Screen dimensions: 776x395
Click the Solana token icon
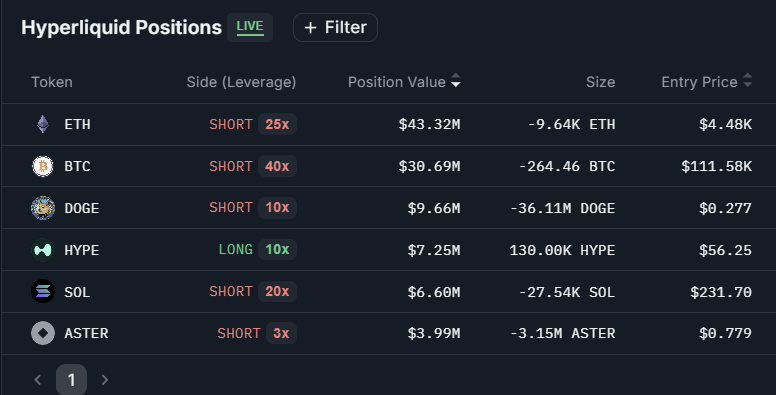coord(43,292)
